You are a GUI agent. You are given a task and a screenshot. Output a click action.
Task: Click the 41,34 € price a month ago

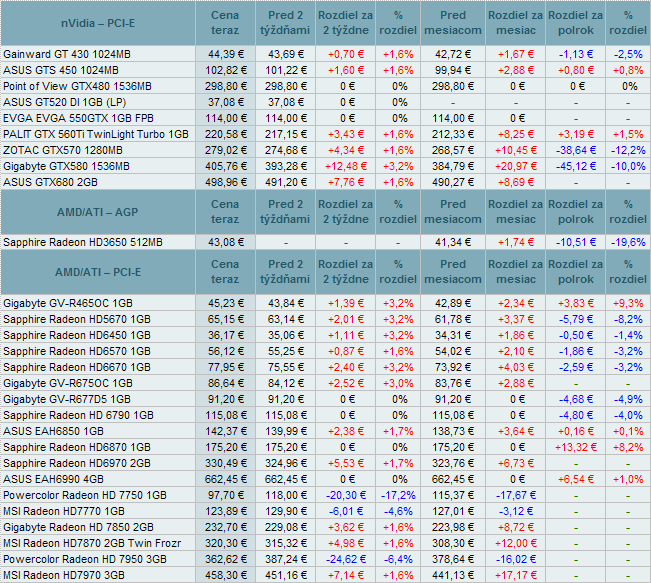click(x=453, y=242)
